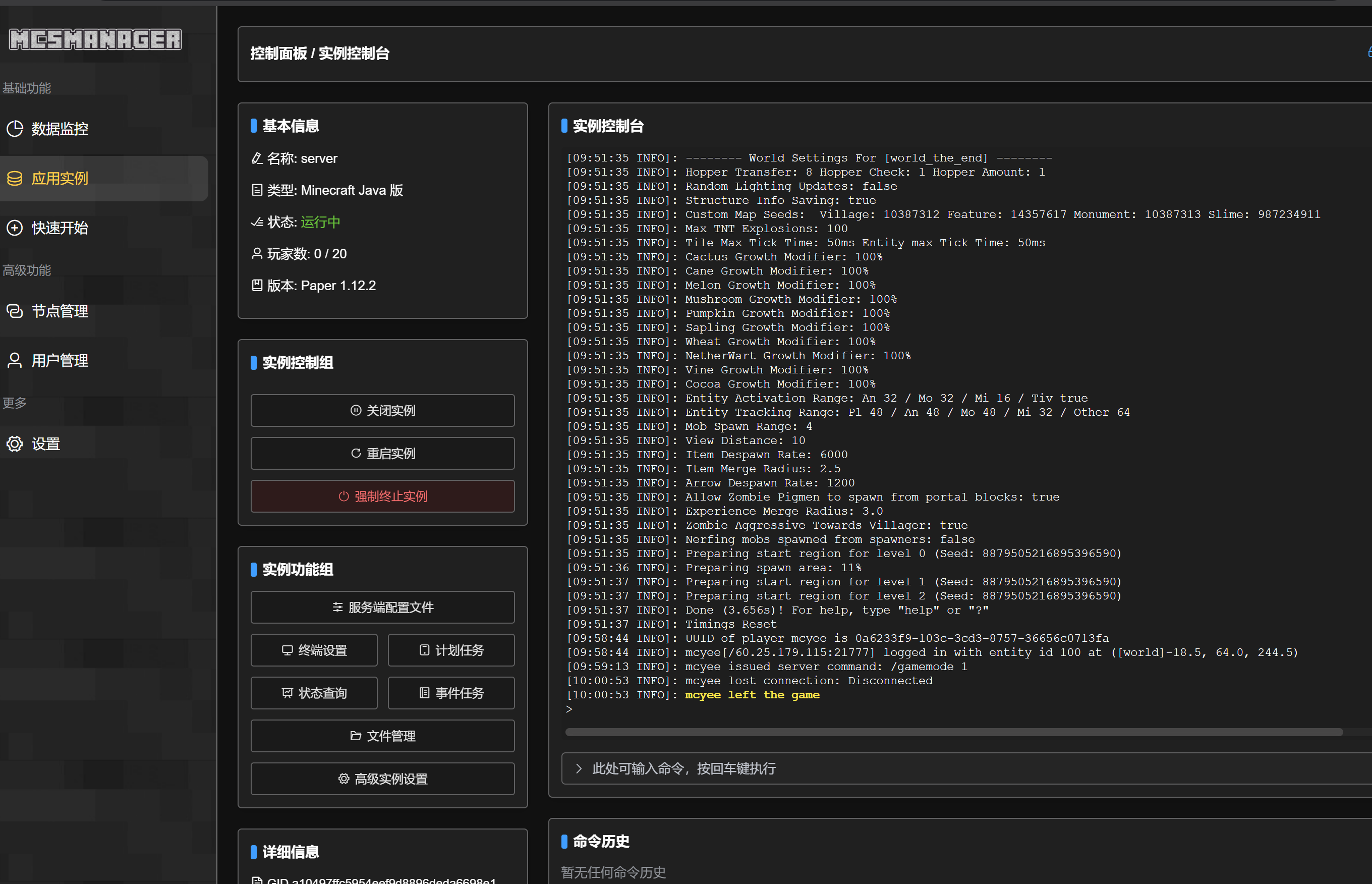Image resolution: width=1372 pixels, height=884 pixels.
Task: Click the 暂无任何命令历史 text
Action: pos(613,872)
